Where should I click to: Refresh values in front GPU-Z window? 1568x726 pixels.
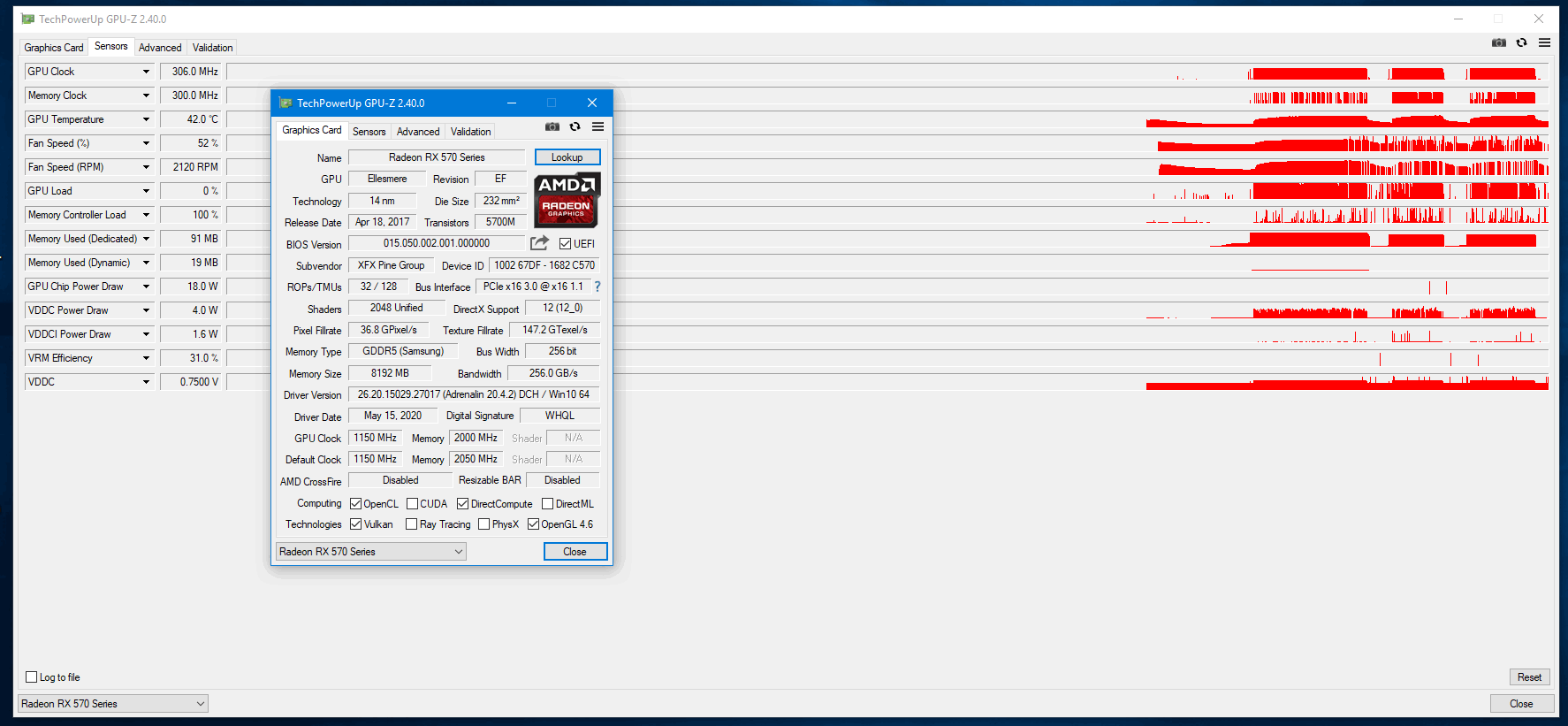point(575,126)
